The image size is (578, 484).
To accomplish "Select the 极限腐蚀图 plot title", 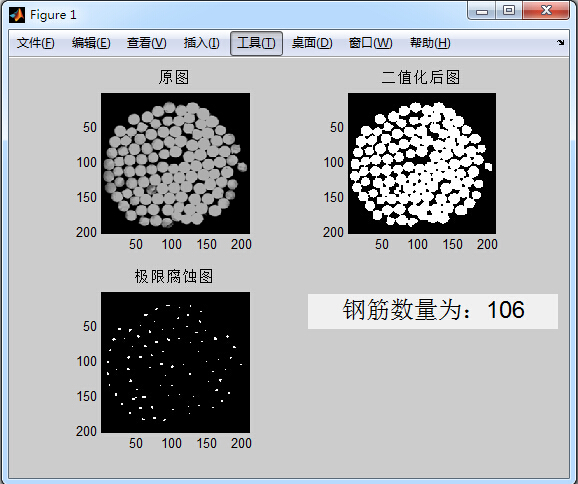I will [174, 276].
